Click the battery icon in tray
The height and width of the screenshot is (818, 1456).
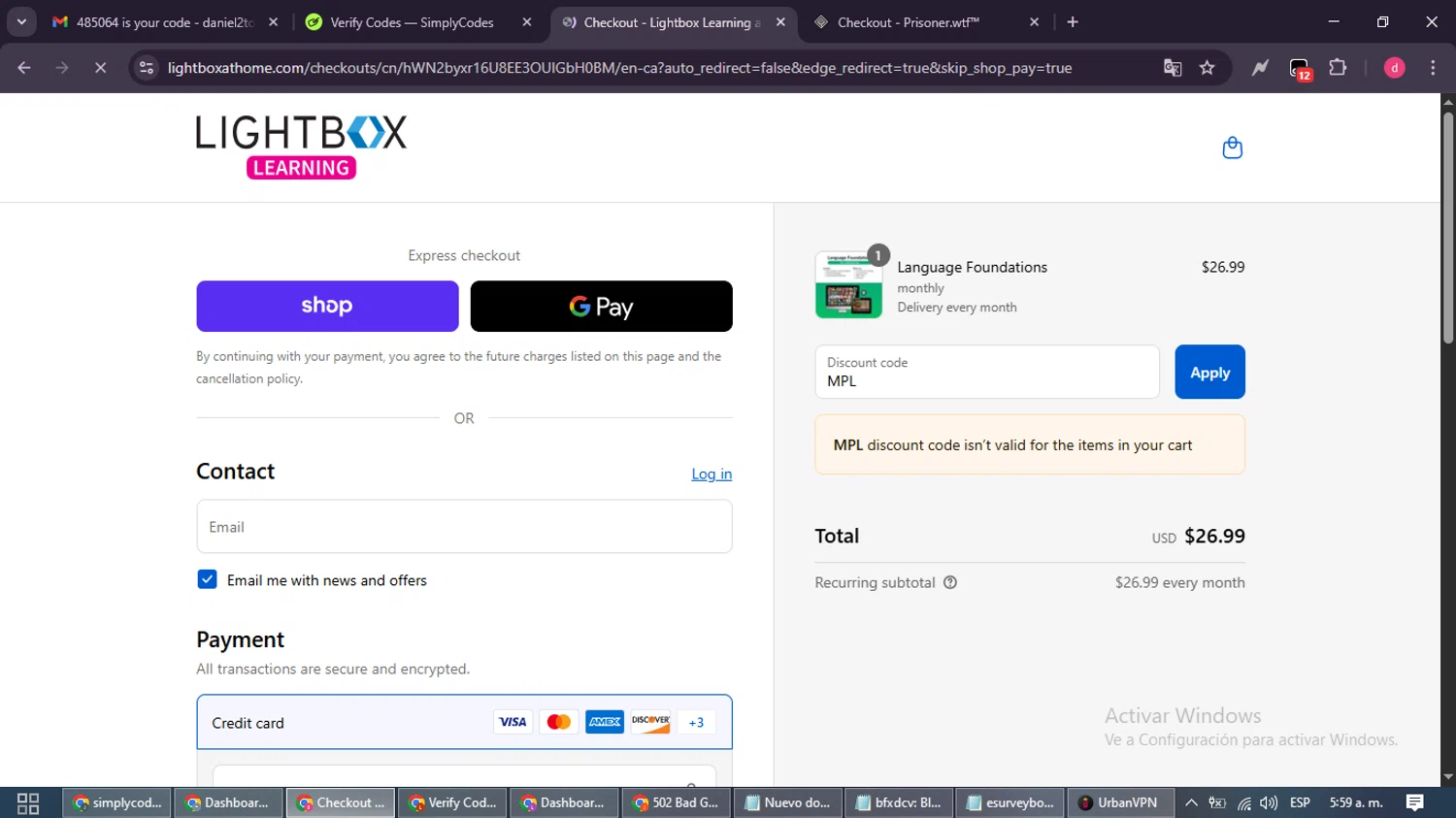(x=1217, y=802)
